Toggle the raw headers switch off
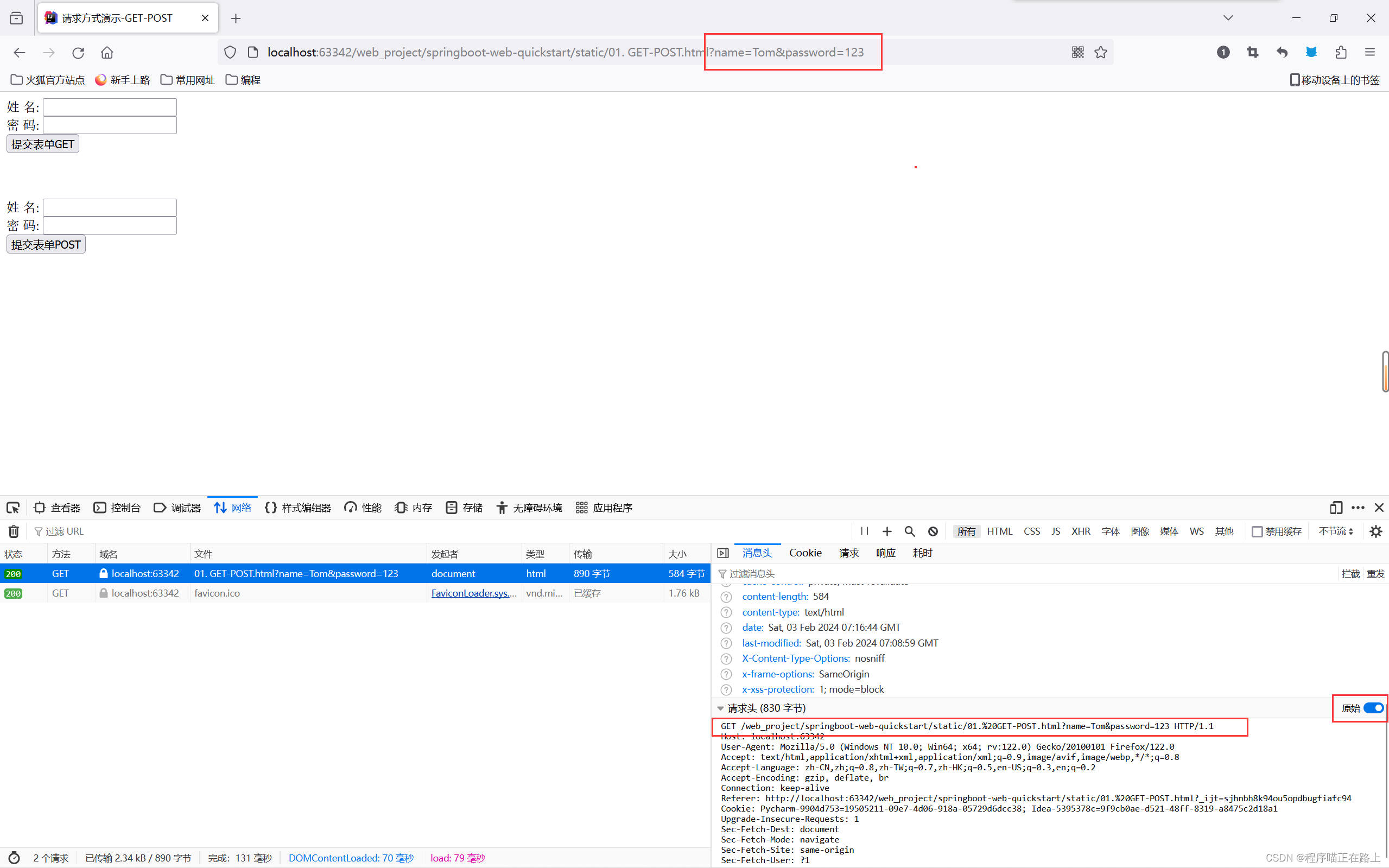The width and height of the screenshot is (1389, 868). (1373, 708)
